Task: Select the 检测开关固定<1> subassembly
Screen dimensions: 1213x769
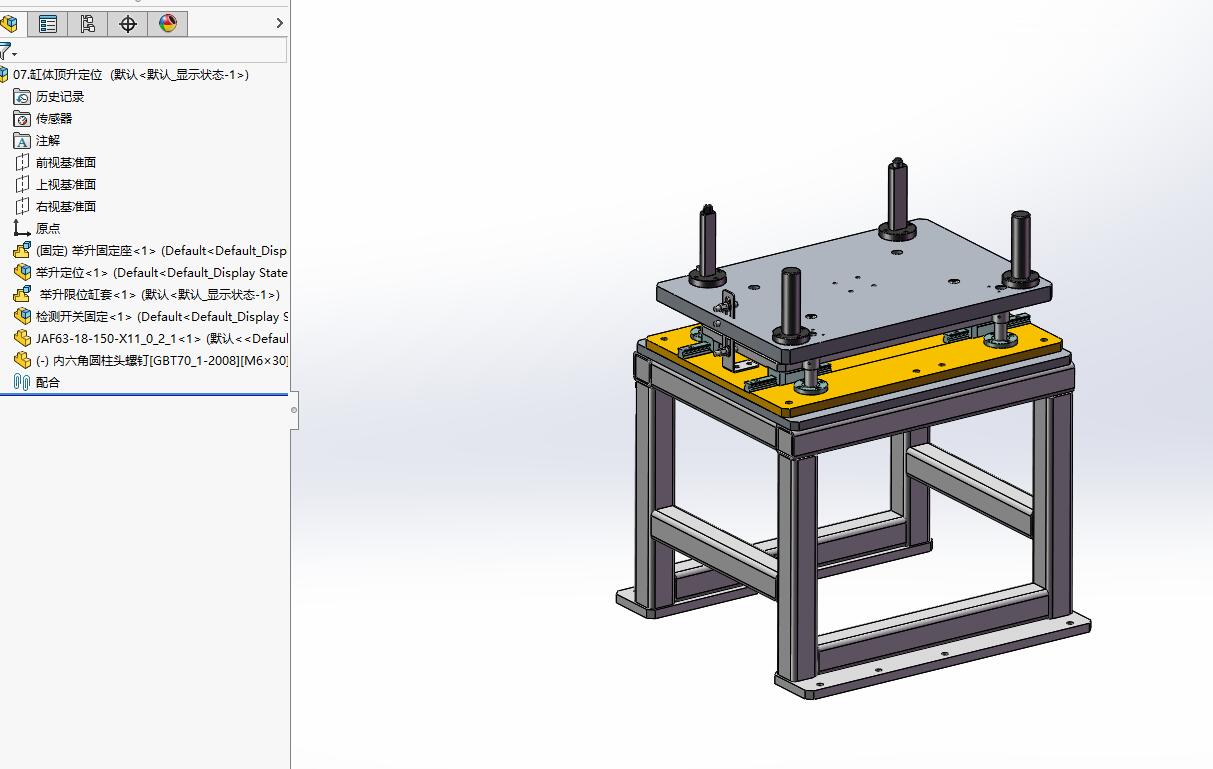Action: tap(161, 317)
